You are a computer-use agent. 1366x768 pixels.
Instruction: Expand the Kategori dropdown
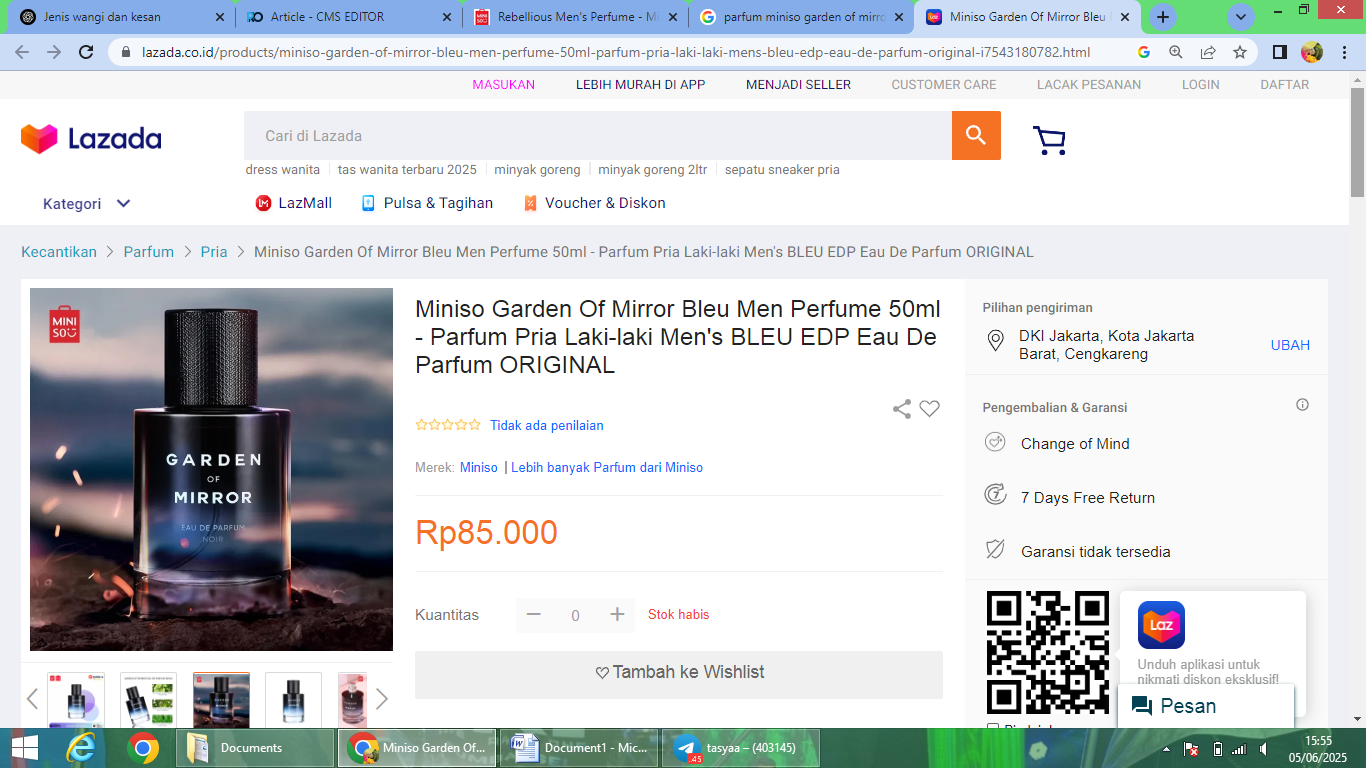[87, 204]
